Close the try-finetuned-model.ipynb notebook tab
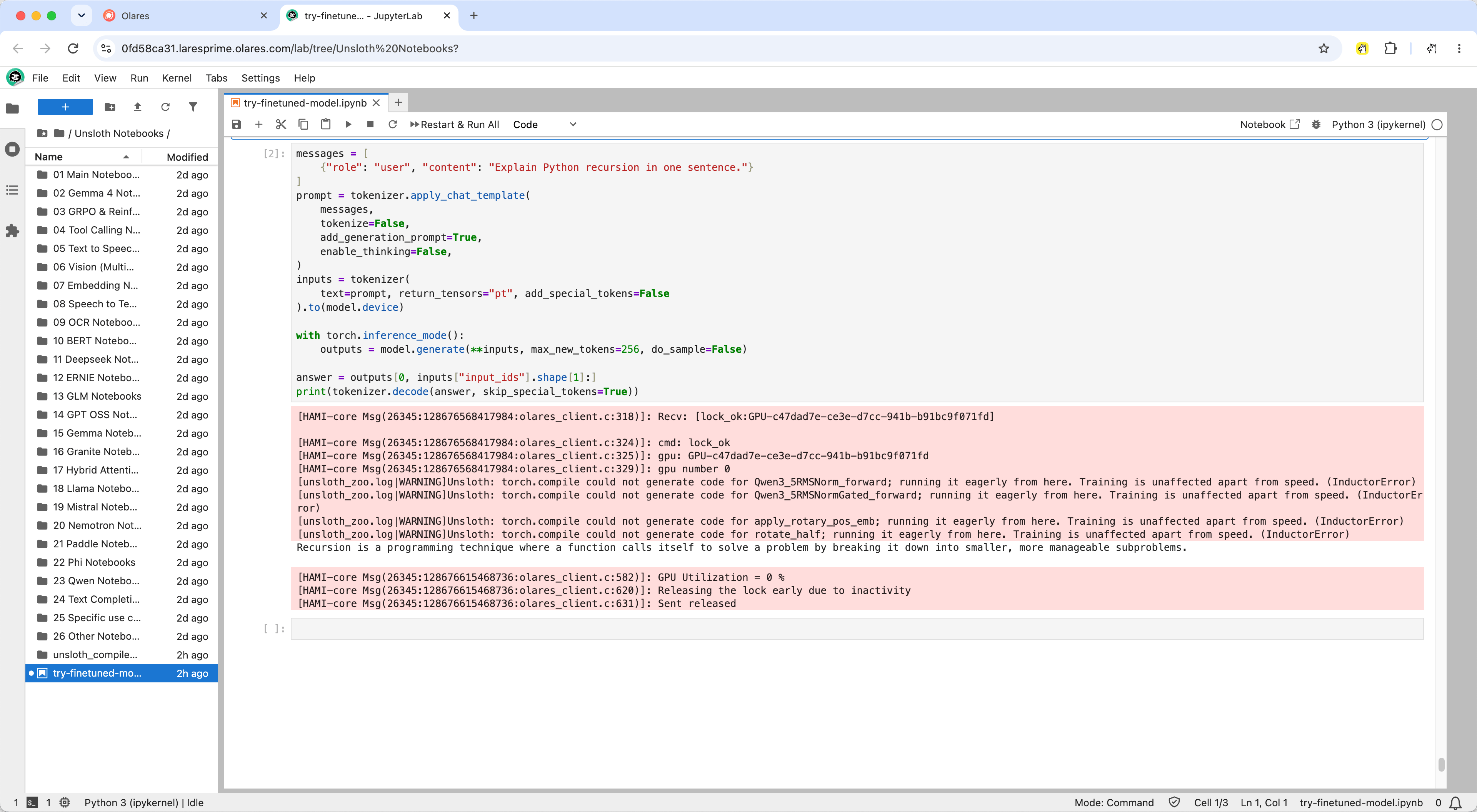Viewport: 1477px width, 812px height. coord(376,103)
